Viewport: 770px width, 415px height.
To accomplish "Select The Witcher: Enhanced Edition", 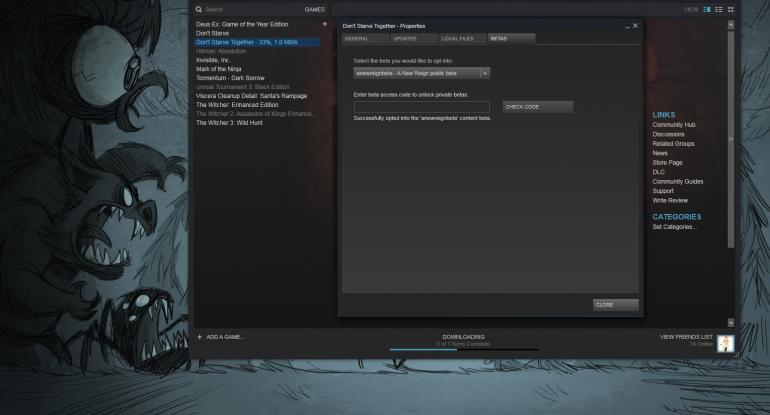I will pos(237,105).
